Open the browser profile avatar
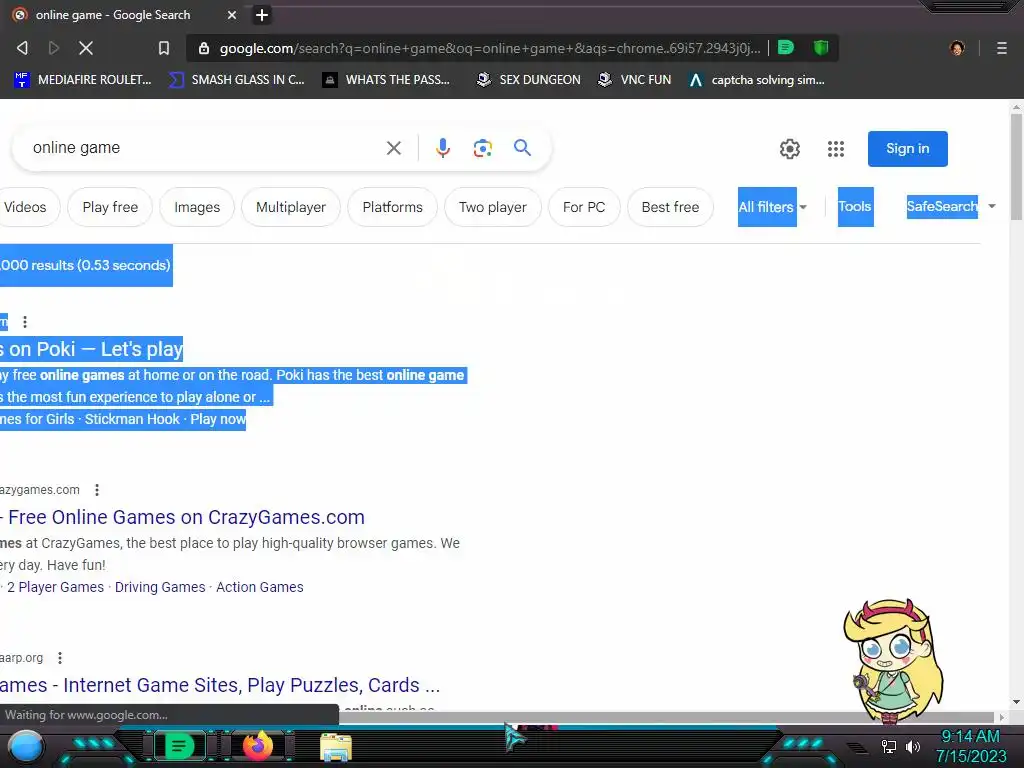The image size is (1024, 768). point(957,48)
